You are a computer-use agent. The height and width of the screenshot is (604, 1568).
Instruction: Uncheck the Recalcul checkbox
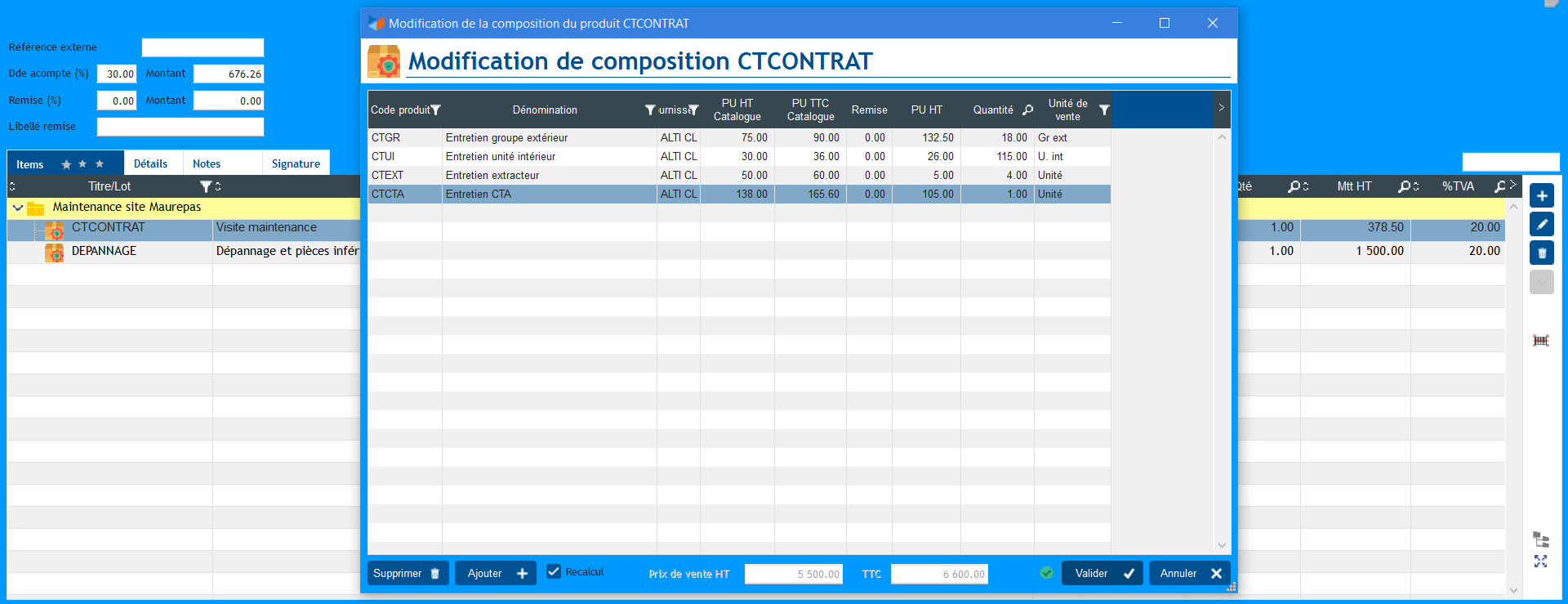click(554, 572)
